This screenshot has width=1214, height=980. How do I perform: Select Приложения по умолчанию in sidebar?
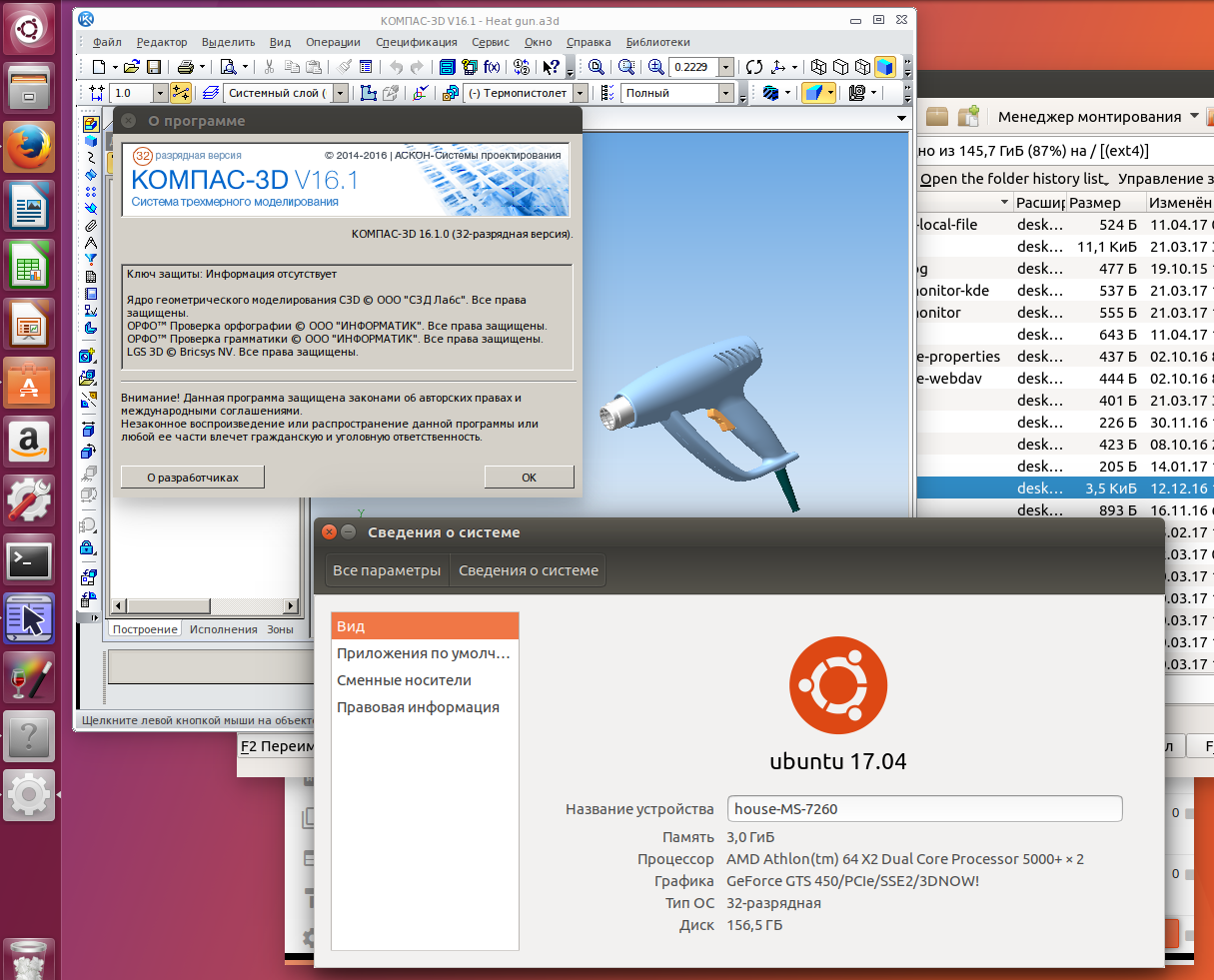tap(425, 653)
